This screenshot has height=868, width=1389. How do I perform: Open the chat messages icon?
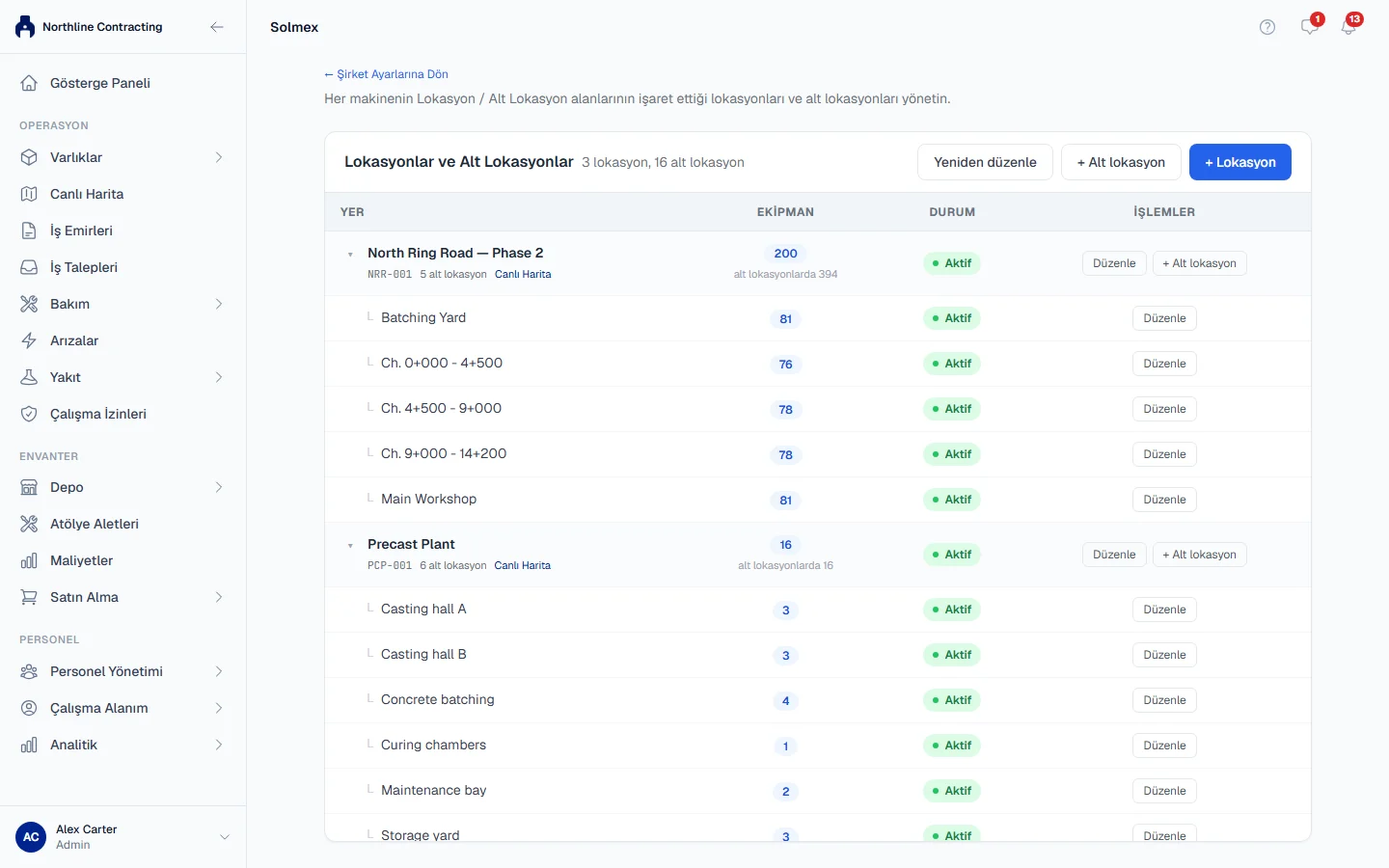coord(1309,27)
